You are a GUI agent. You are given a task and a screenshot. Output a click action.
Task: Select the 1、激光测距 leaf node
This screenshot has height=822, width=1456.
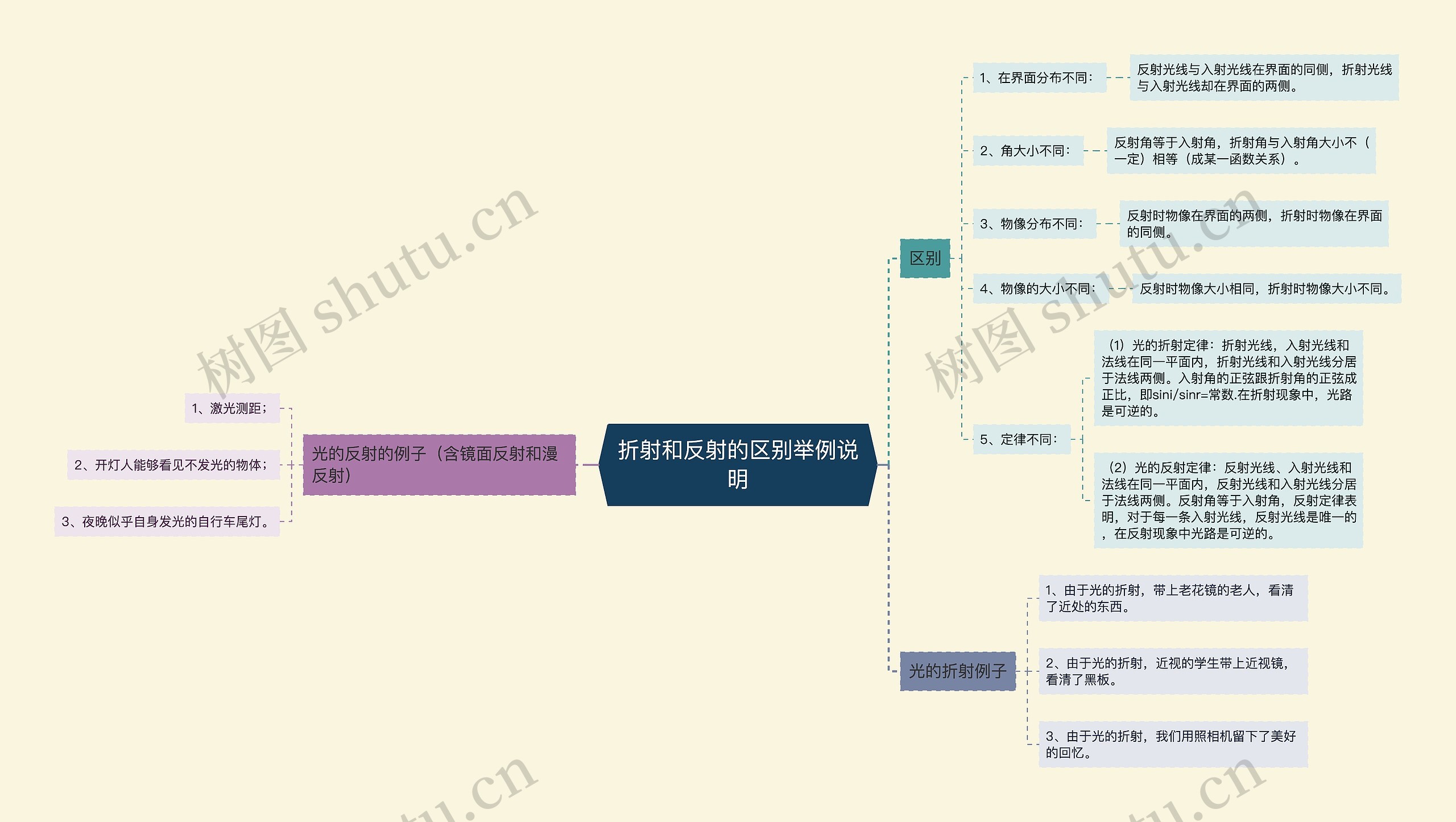point(232,408)
